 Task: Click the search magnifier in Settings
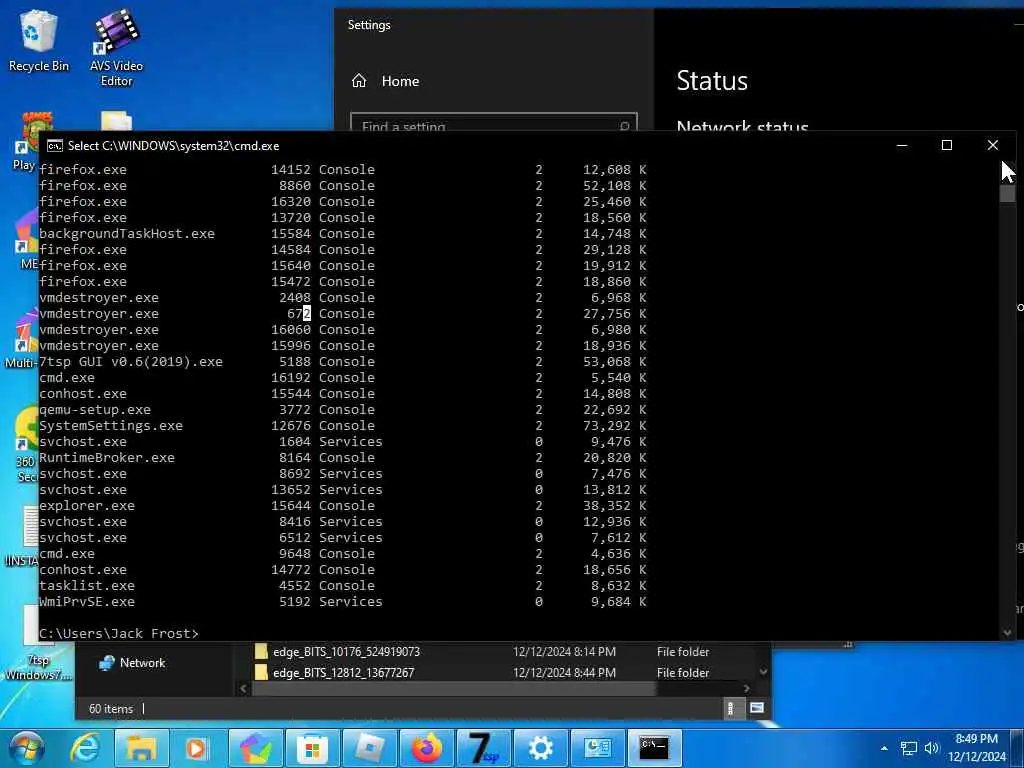click(x=624, y=125)
